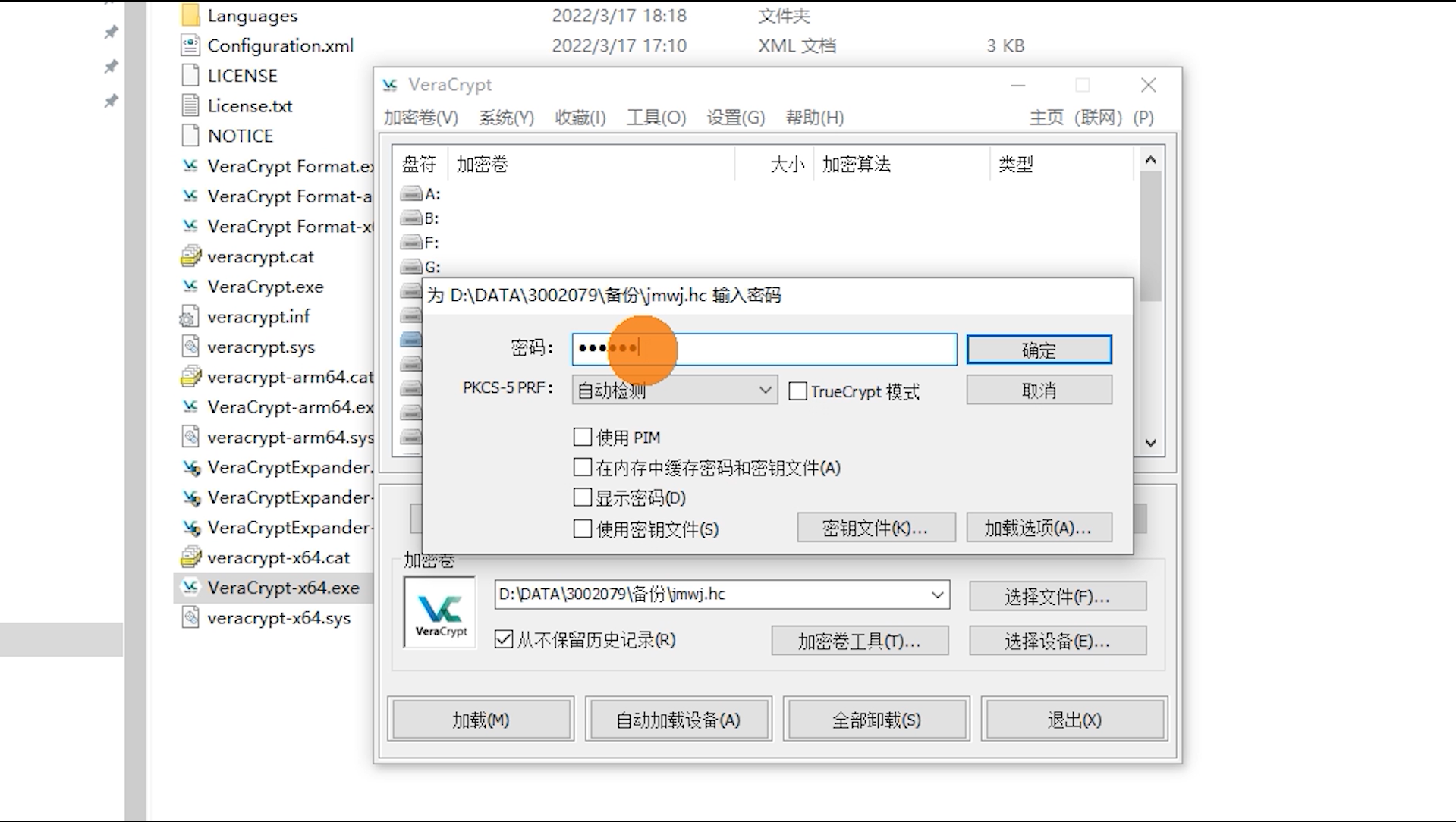Image resolution: width=1456 pixels, height=822 pixels.
Task: Click the 类型 column header
Action: pos(1061,164)
